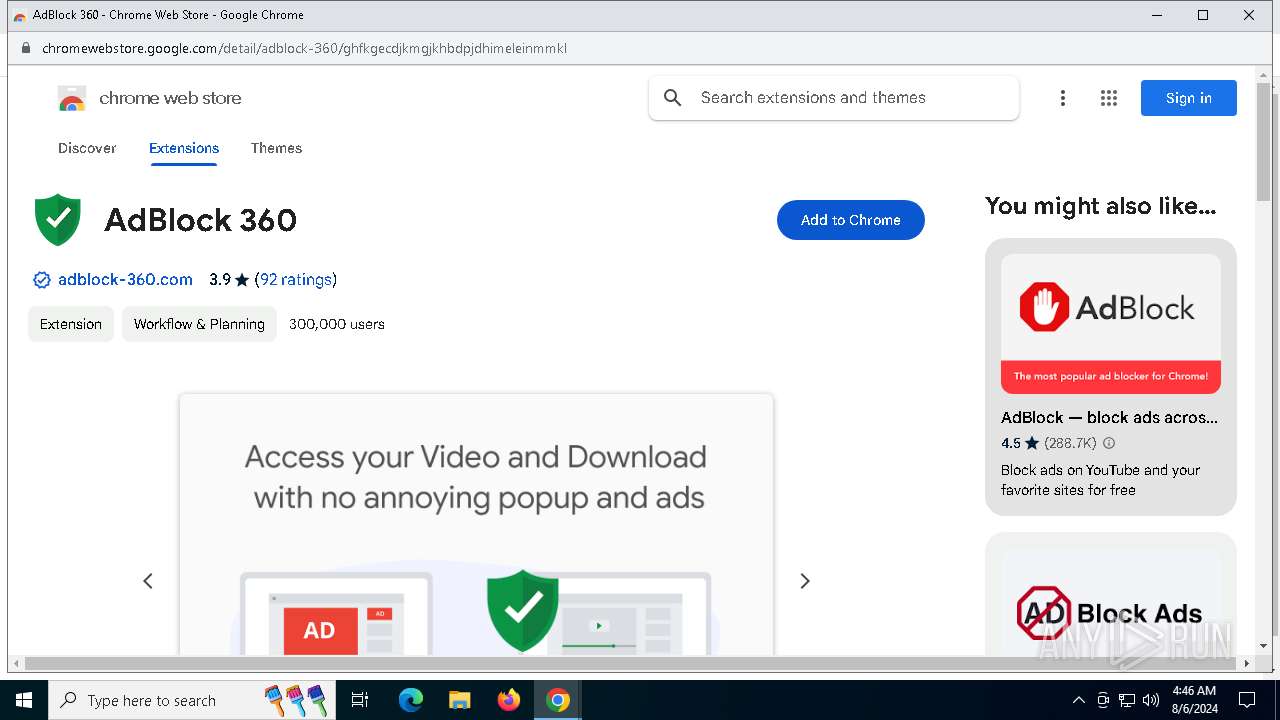
Task: Open the three-dot more options menu
Action: click(1062, 98)
